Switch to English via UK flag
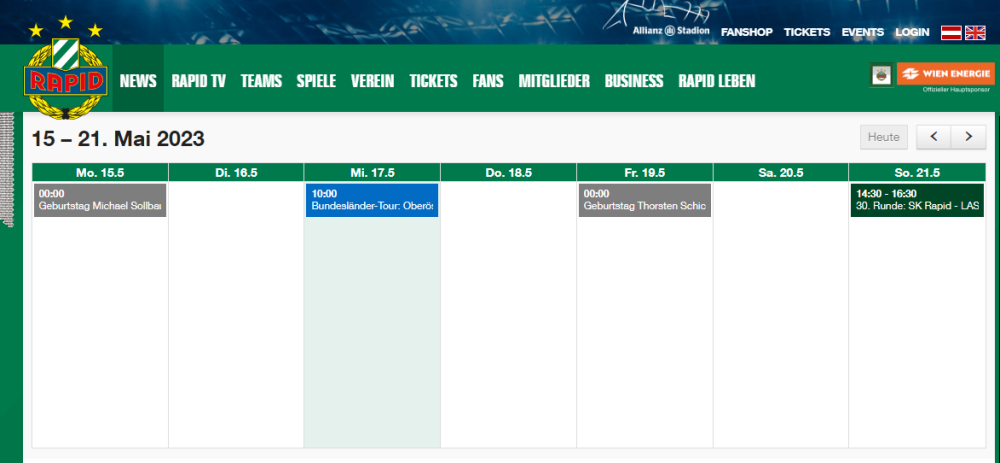Viewport: 1000px width, 463px height. coord(975,32)
